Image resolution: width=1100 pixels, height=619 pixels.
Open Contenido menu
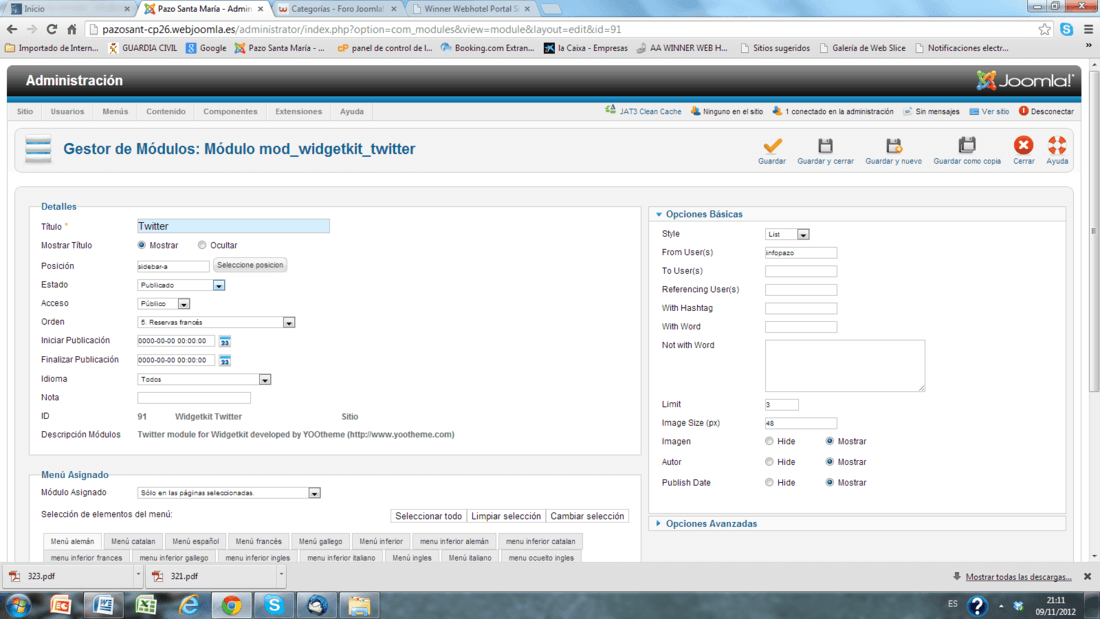(166, 112)
